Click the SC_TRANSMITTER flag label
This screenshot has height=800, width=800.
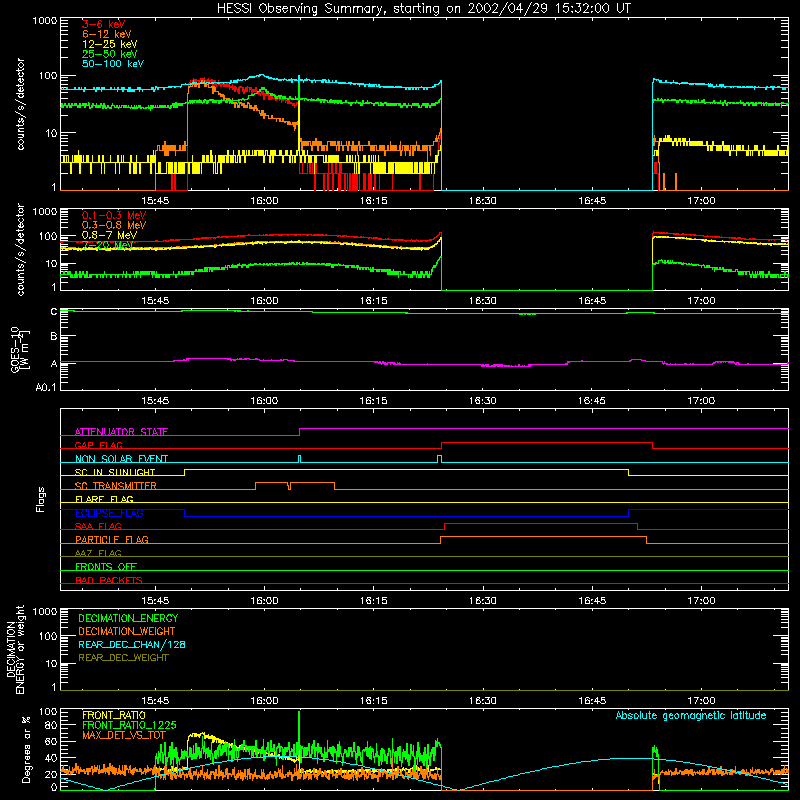pyautogui.click(x=116, y=486)
